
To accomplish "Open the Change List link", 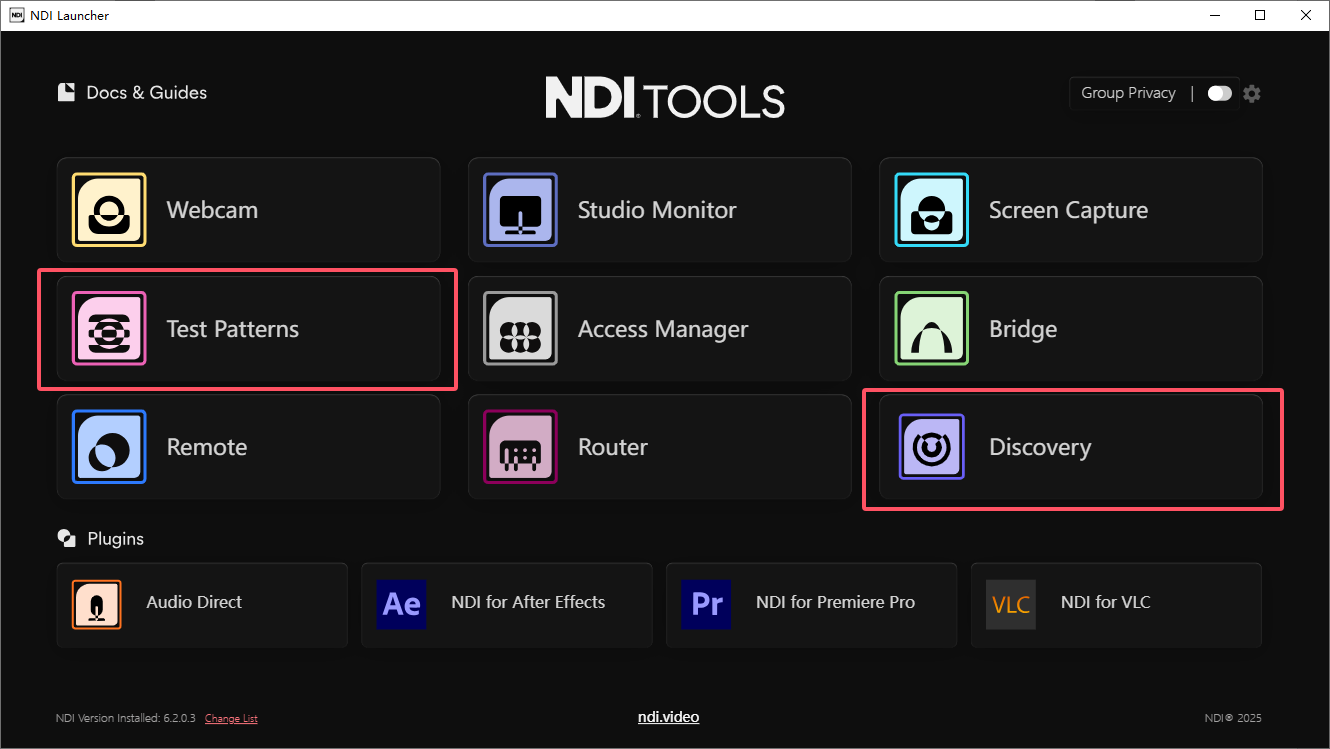I will click(x=231, y=719).
